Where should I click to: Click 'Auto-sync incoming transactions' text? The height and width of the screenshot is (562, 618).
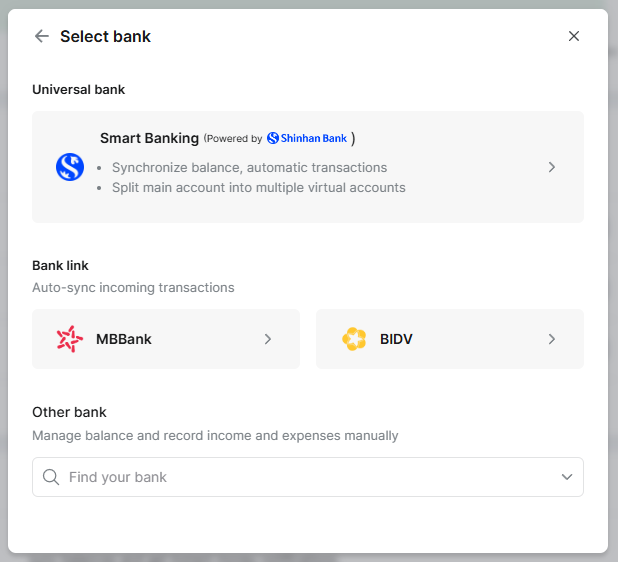[133, 288]
